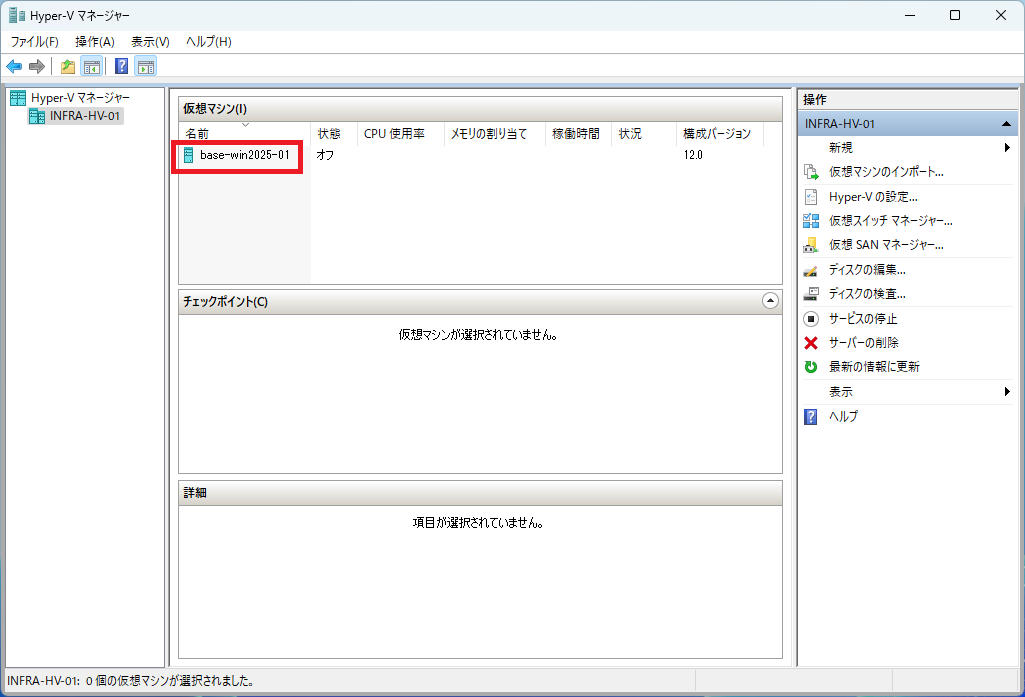The width and height of the screenshot is (1025, 697).
Task: Sort by the メモリの割り当て column header
Action: 495,133
